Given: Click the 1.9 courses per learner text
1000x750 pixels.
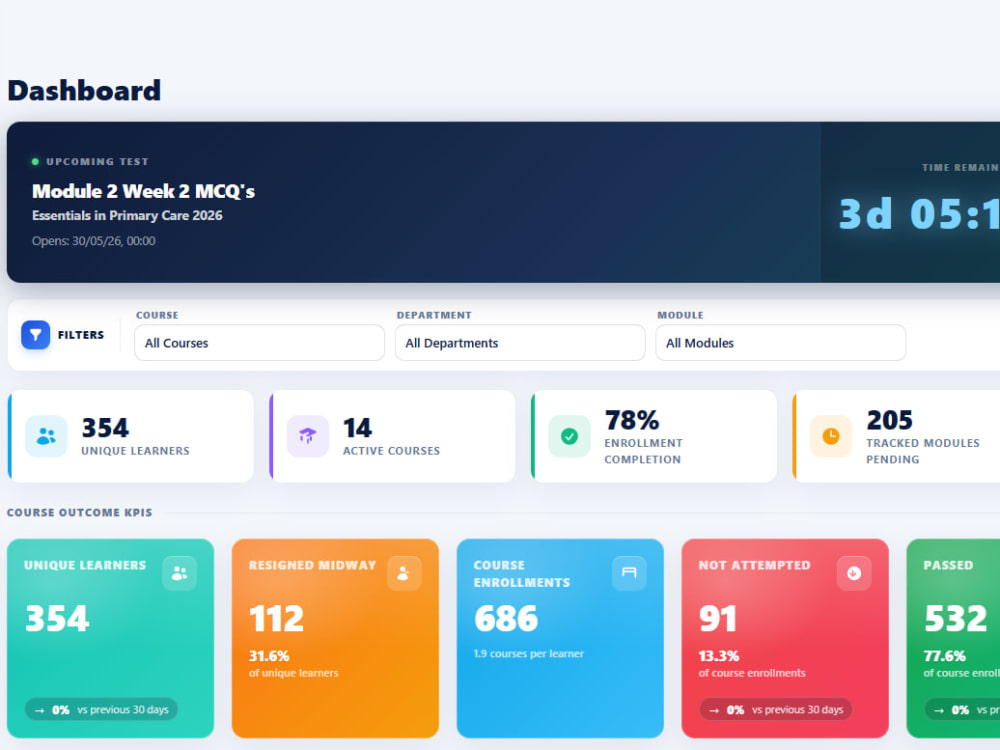Looking at the screenshot, I should coord(528,654).
